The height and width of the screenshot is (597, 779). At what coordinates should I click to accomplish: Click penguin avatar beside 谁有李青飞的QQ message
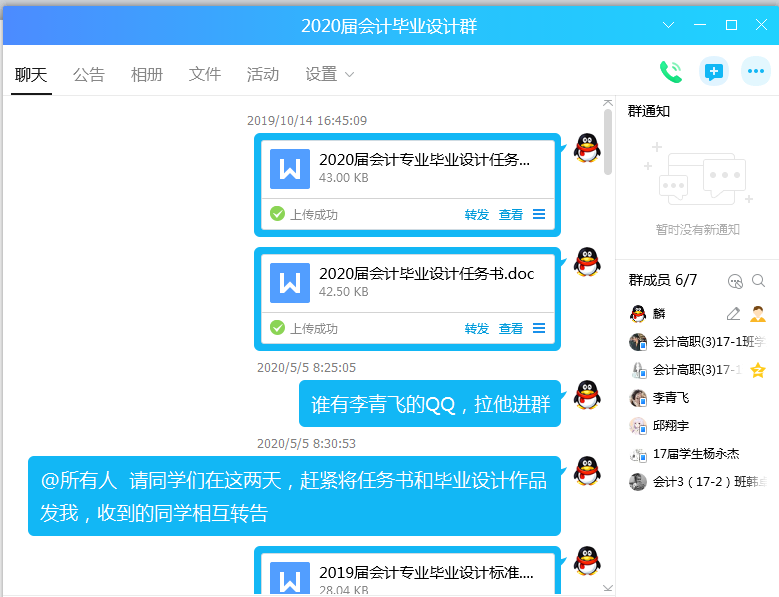tap(587, 395)
